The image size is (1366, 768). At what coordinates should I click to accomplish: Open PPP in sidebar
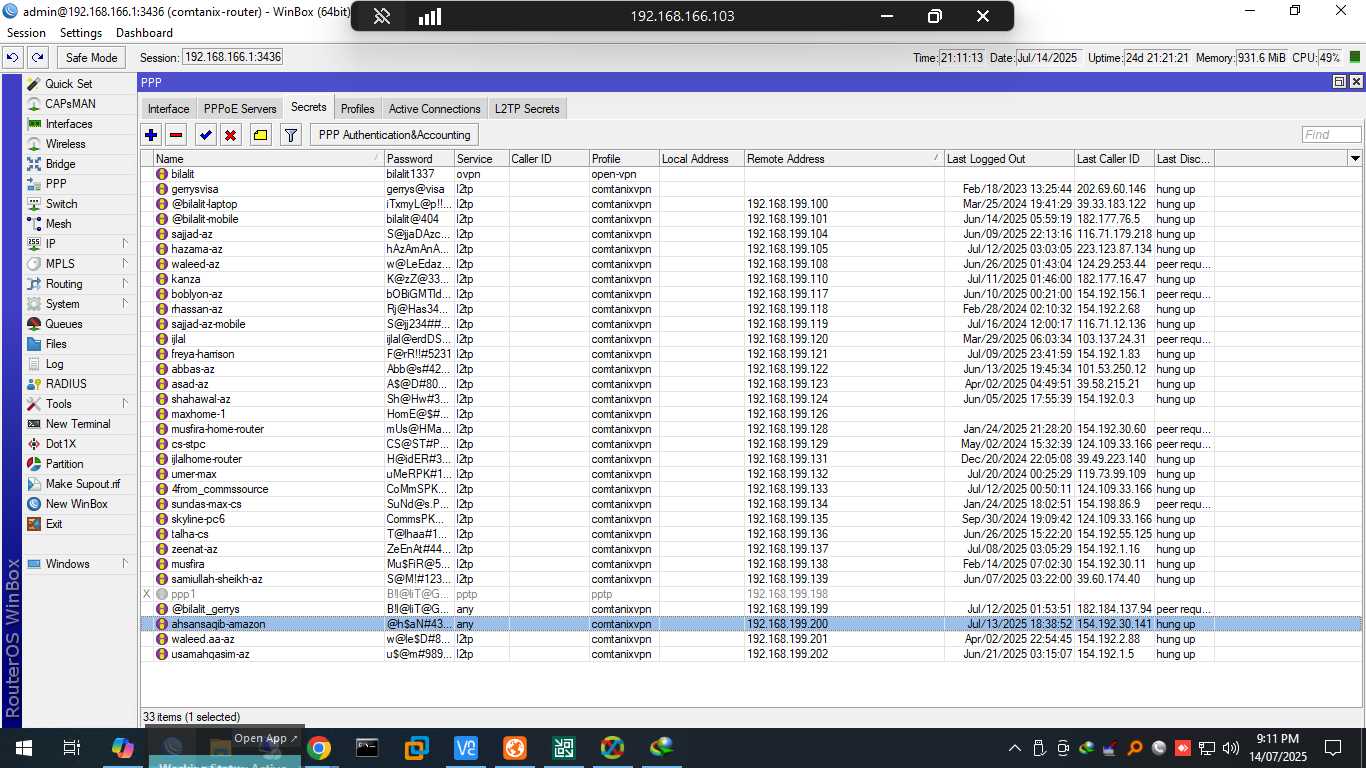56,184
